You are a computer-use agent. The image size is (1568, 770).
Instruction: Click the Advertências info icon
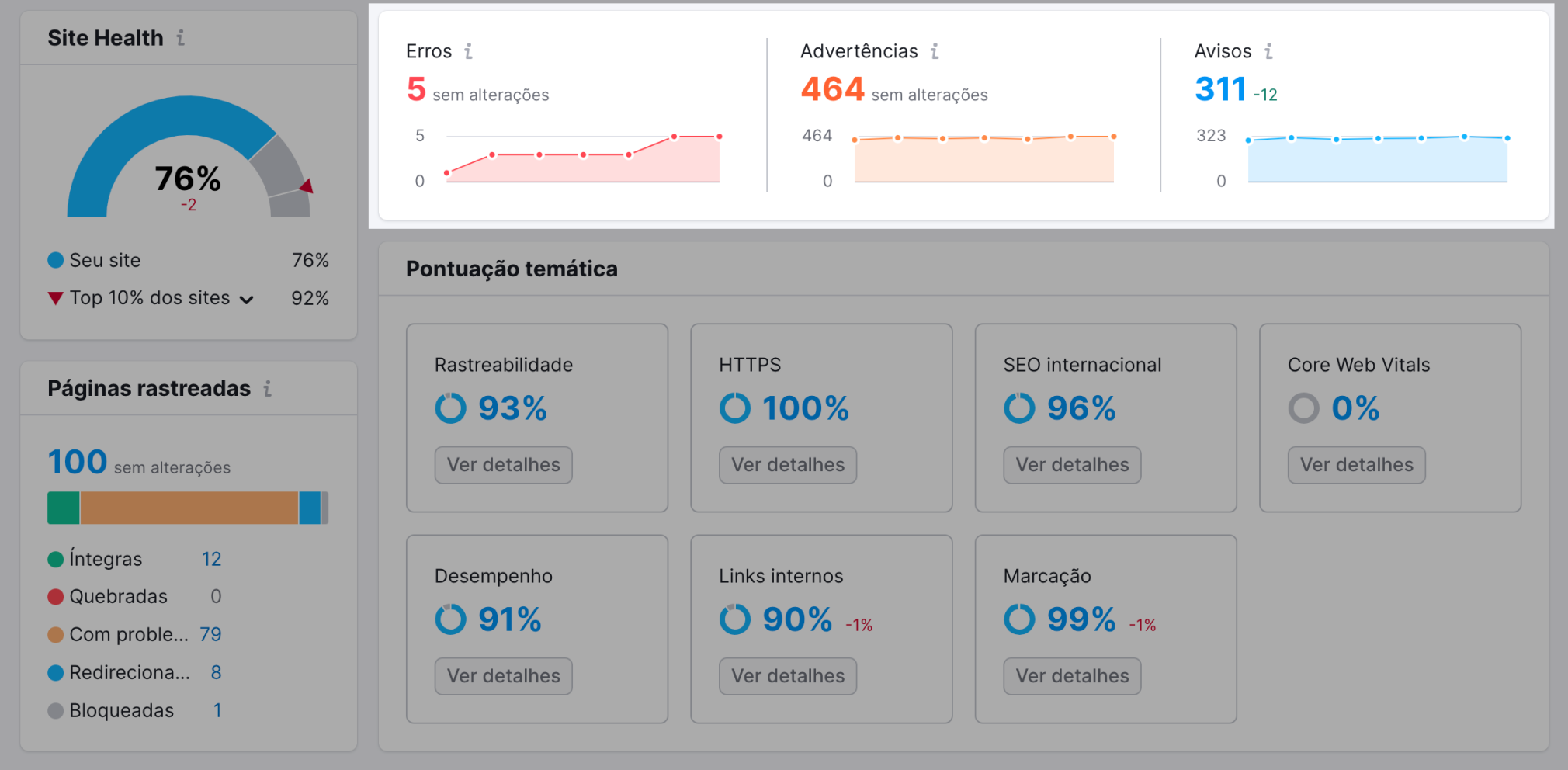tap(934, 51)
